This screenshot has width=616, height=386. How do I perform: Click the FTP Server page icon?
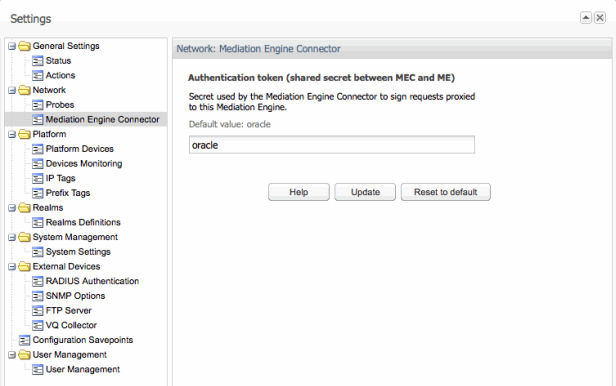[x=37, y=311]
